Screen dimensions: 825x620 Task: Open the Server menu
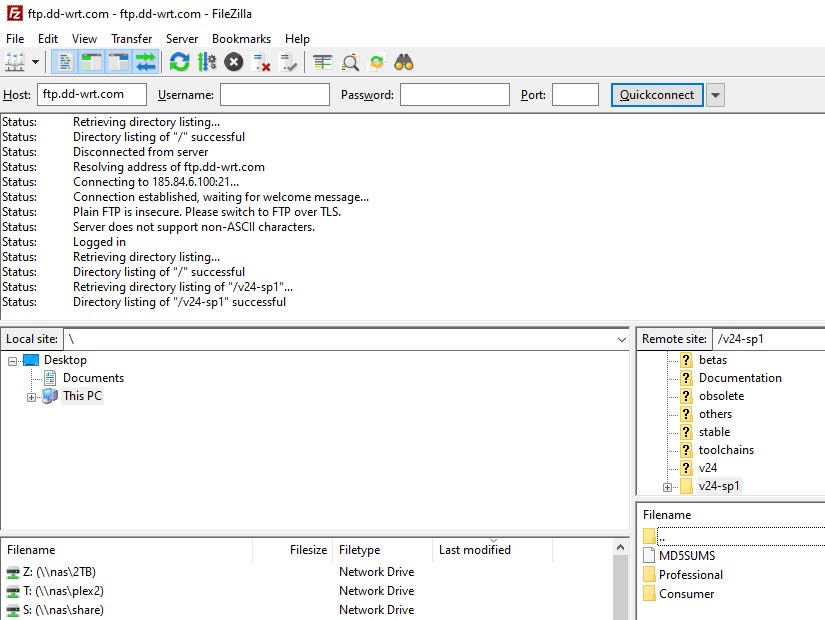point(182,39)
